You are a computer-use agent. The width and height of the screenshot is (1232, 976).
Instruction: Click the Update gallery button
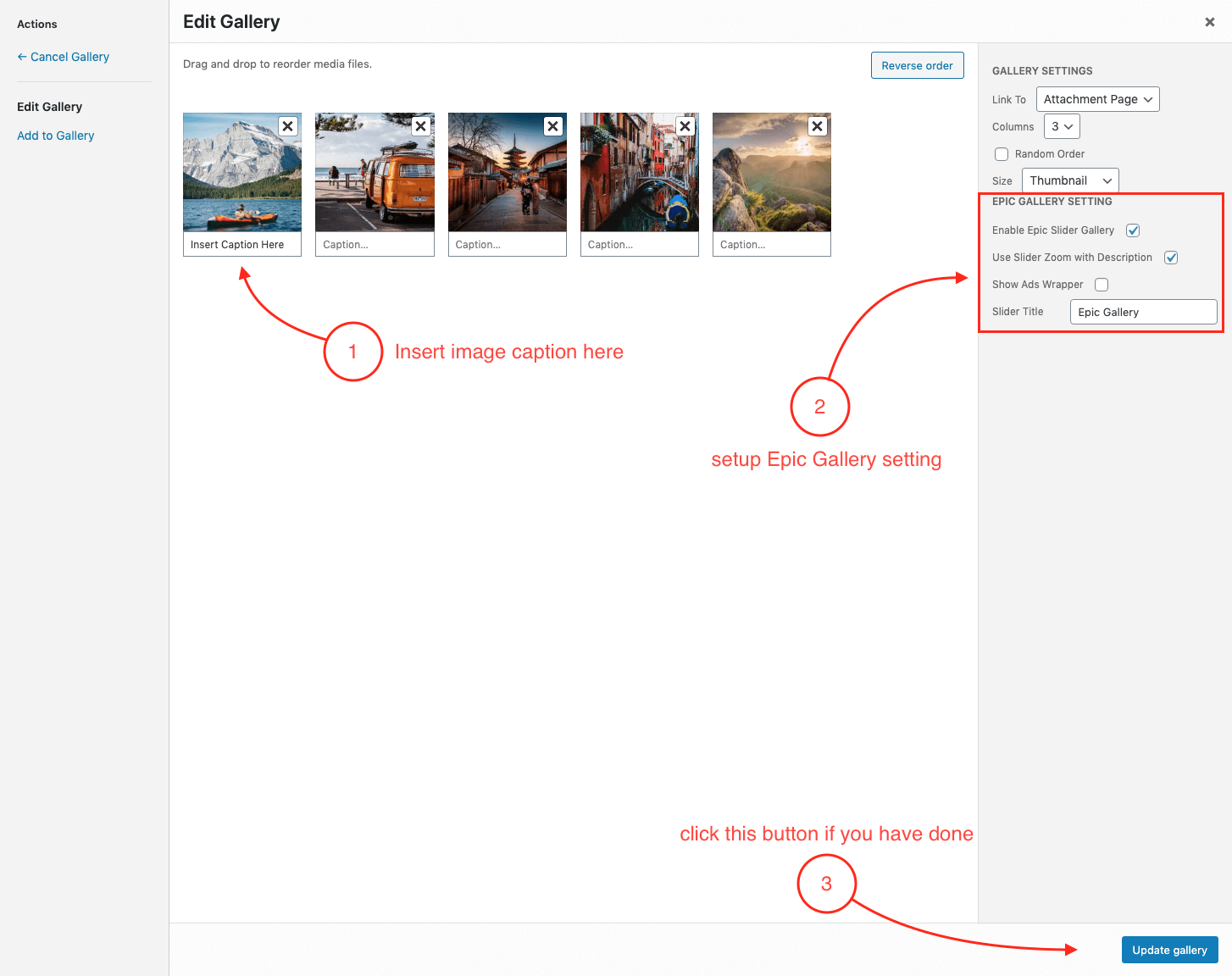[x=1169, y=950]
